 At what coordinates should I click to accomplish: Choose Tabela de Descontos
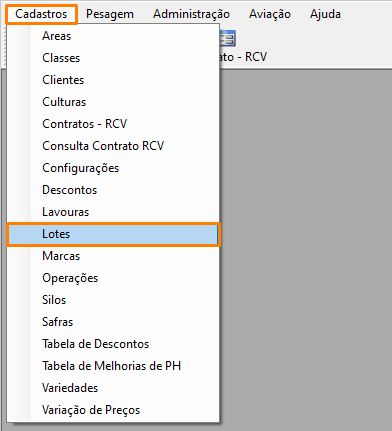click(x=113, y=344)
